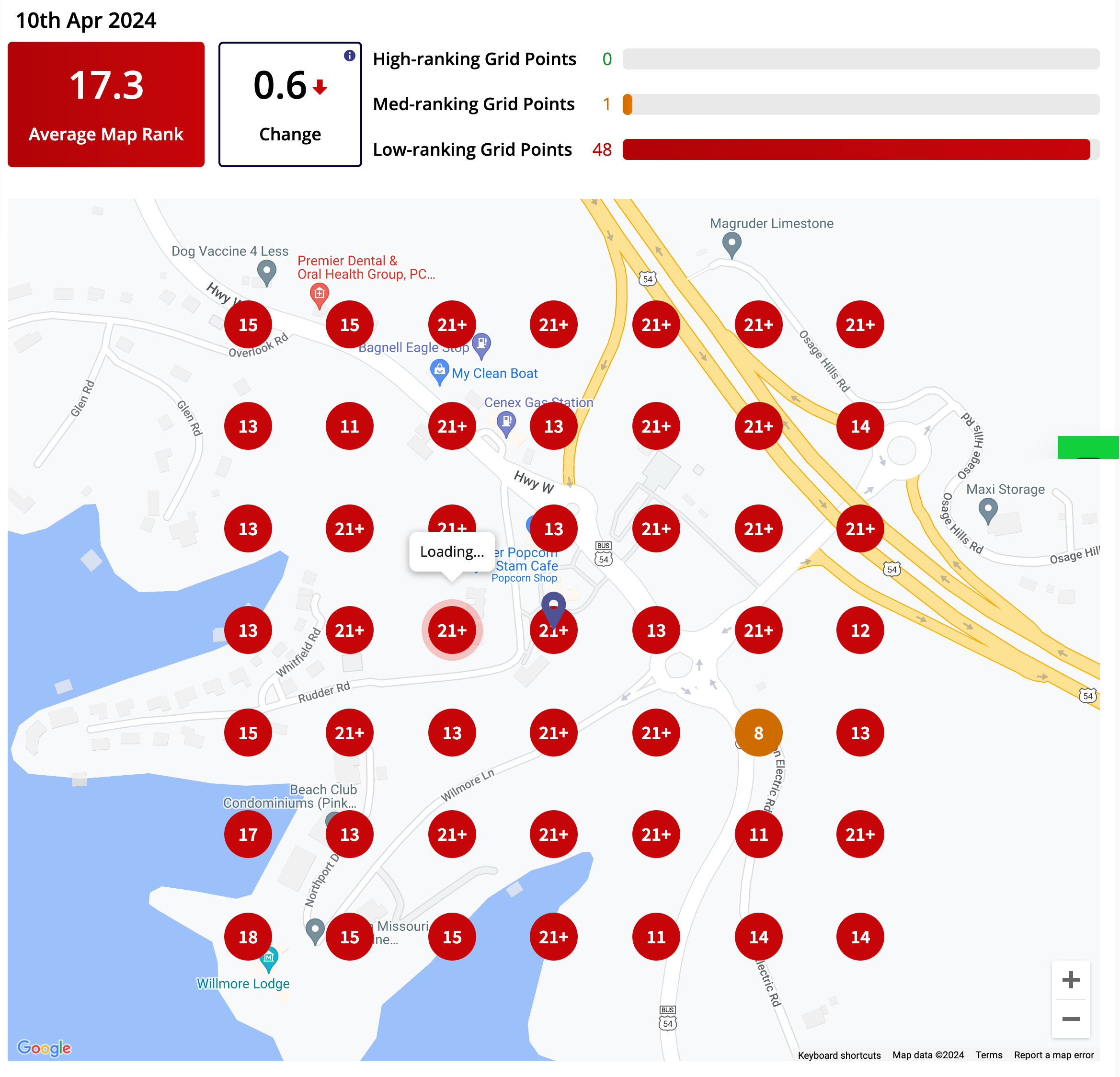
Task: Click the 0.6 Change card
Action: point(290,104)
